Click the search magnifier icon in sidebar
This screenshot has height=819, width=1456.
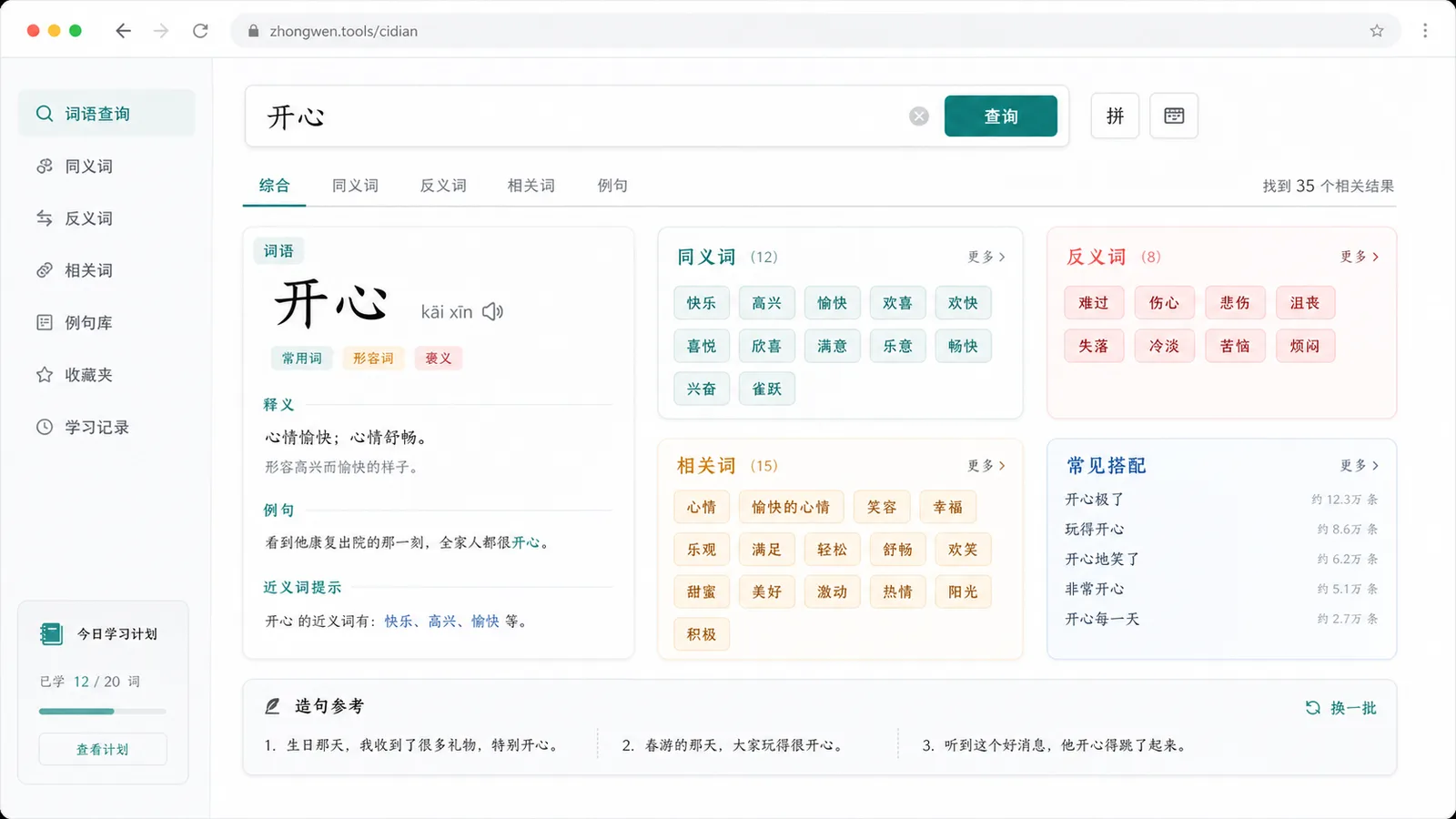pos(45,114)
